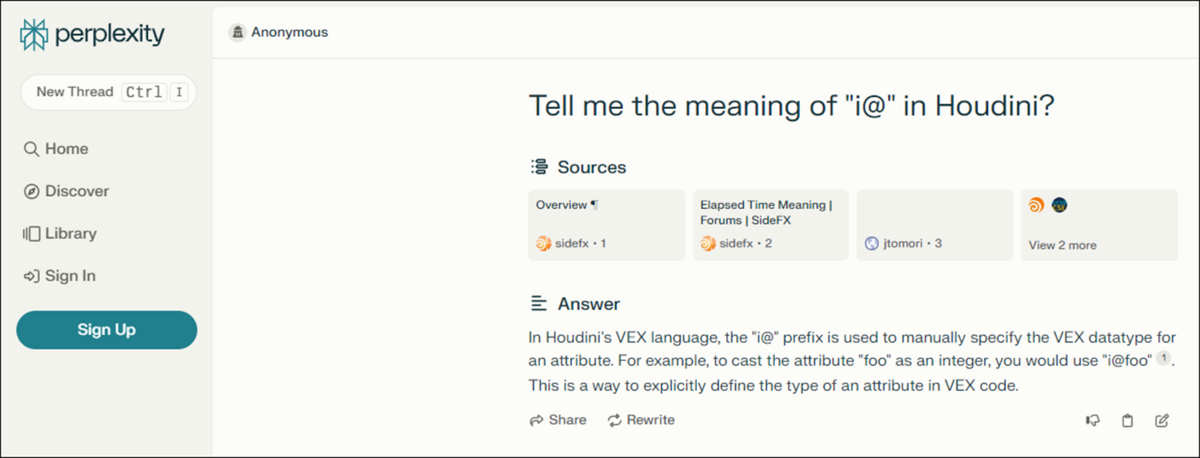Open the sidefx Overview source card

[607, 225]
